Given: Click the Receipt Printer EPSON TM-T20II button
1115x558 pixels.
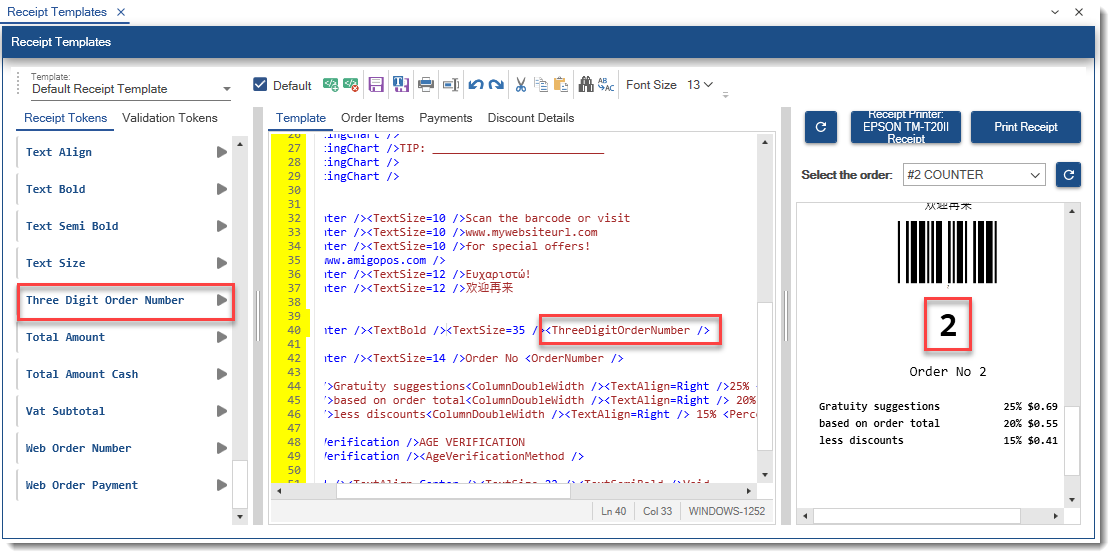Looking at the screenshot, I should click(x=904, y=128).
